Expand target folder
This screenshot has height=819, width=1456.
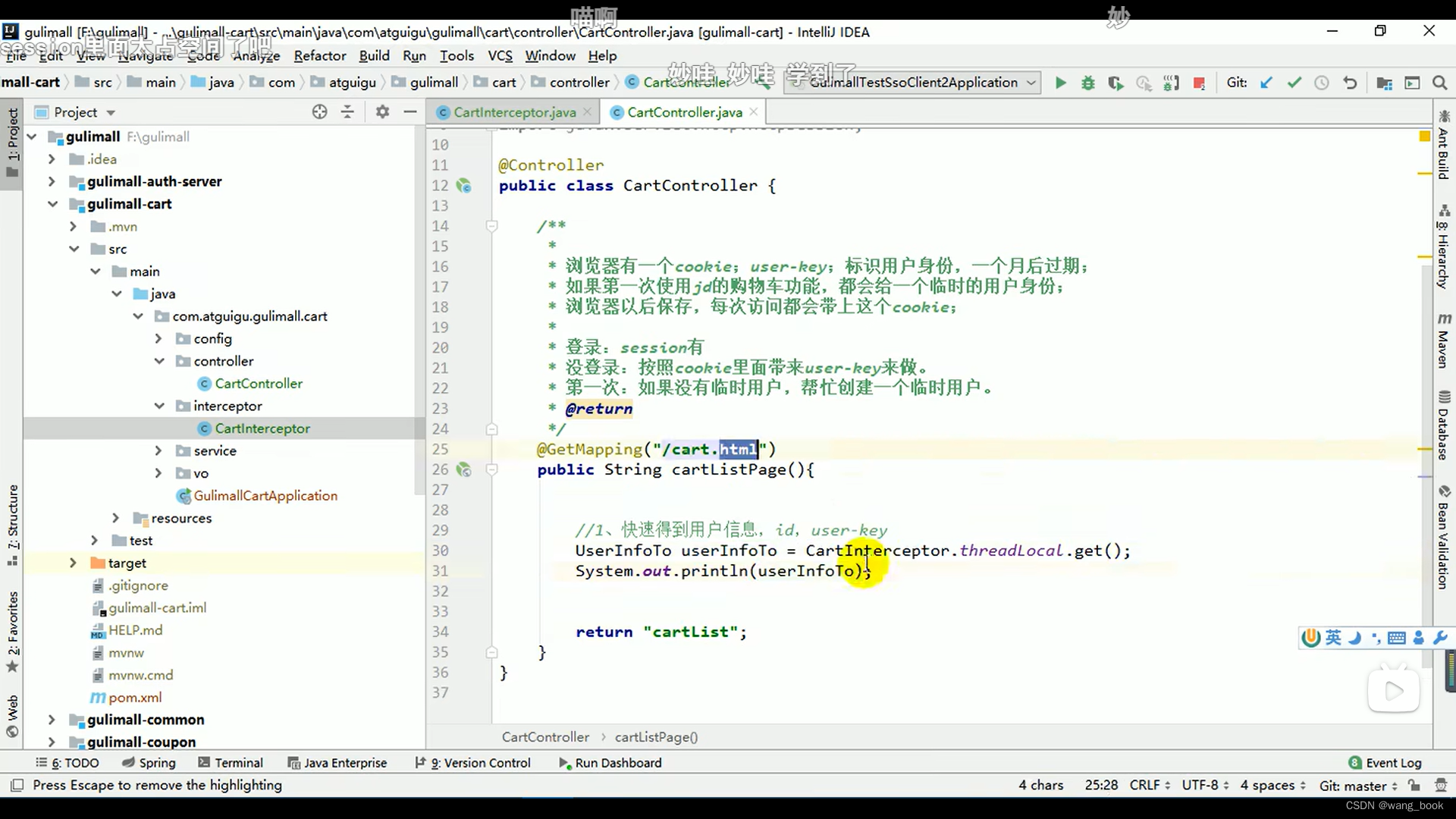click(73, 563)
